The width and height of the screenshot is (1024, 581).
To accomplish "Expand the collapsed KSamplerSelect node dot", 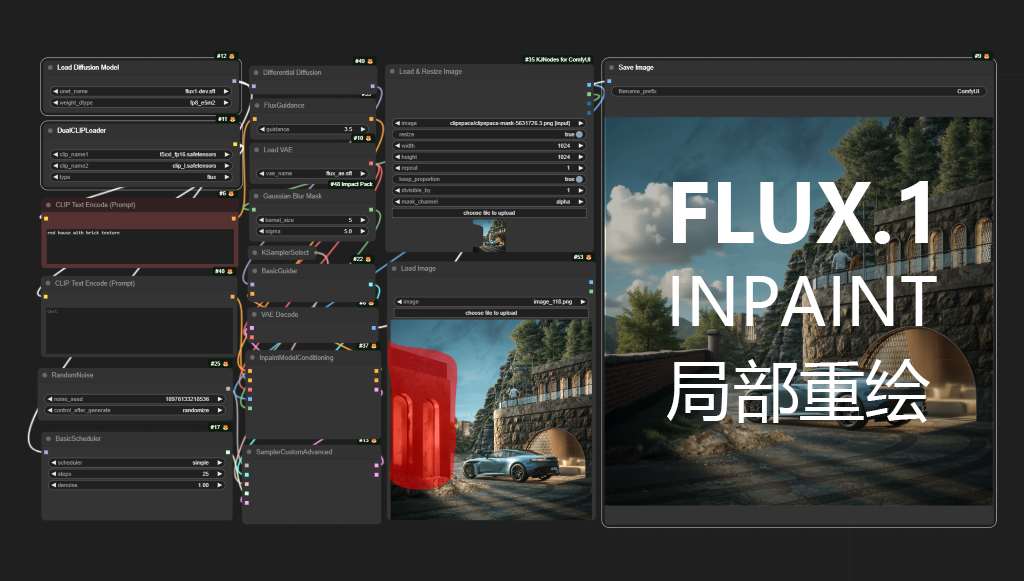I will [255, 253].
